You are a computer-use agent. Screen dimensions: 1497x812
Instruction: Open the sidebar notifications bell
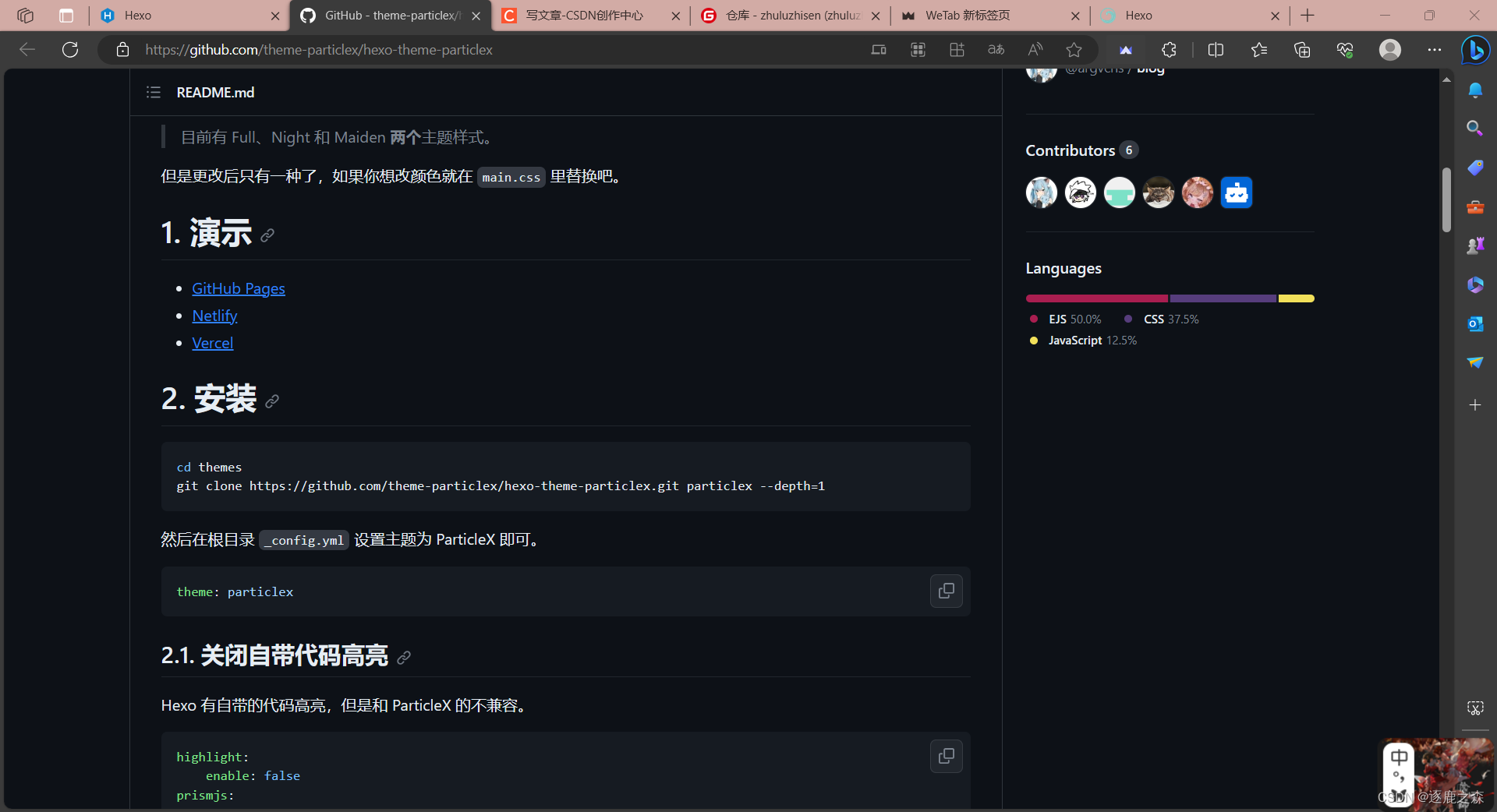pos(1475,90)
